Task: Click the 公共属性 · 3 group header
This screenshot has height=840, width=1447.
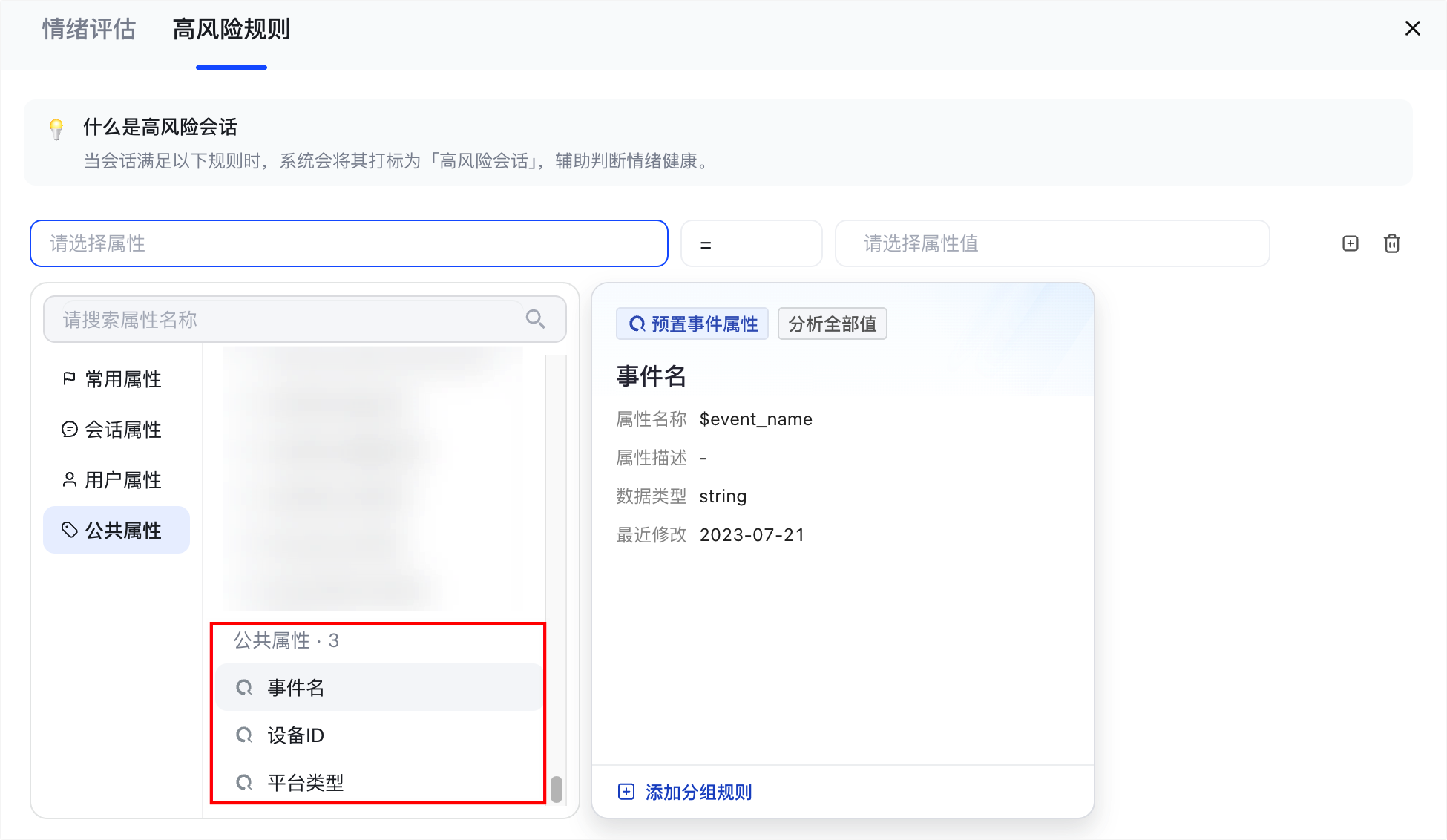Action: (286, 640)
